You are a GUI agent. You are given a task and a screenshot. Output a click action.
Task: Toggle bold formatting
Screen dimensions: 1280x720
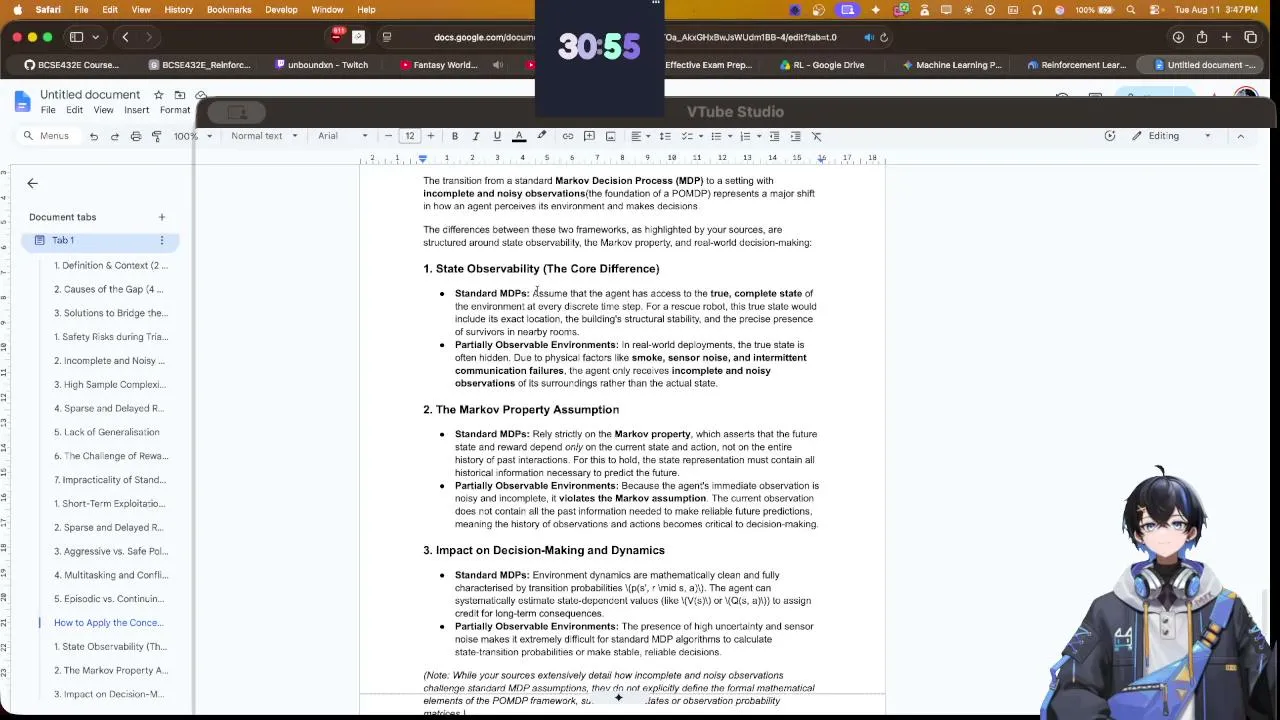point(455,136)
